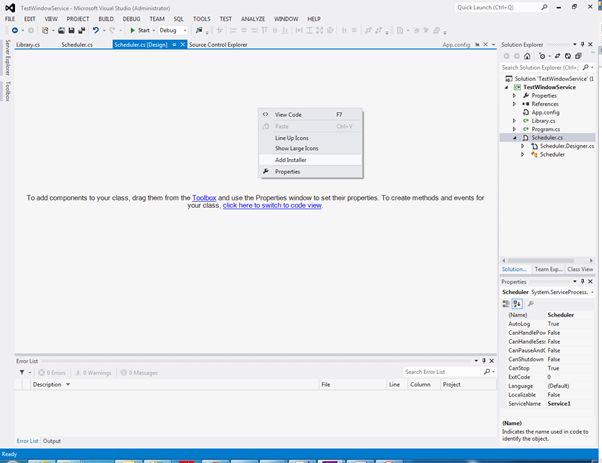Image resolution: width=602 pixels, height=463 pixels.
Task: Click the Solution Explorer horizontal scrollbar
Action: pos(547,260)
